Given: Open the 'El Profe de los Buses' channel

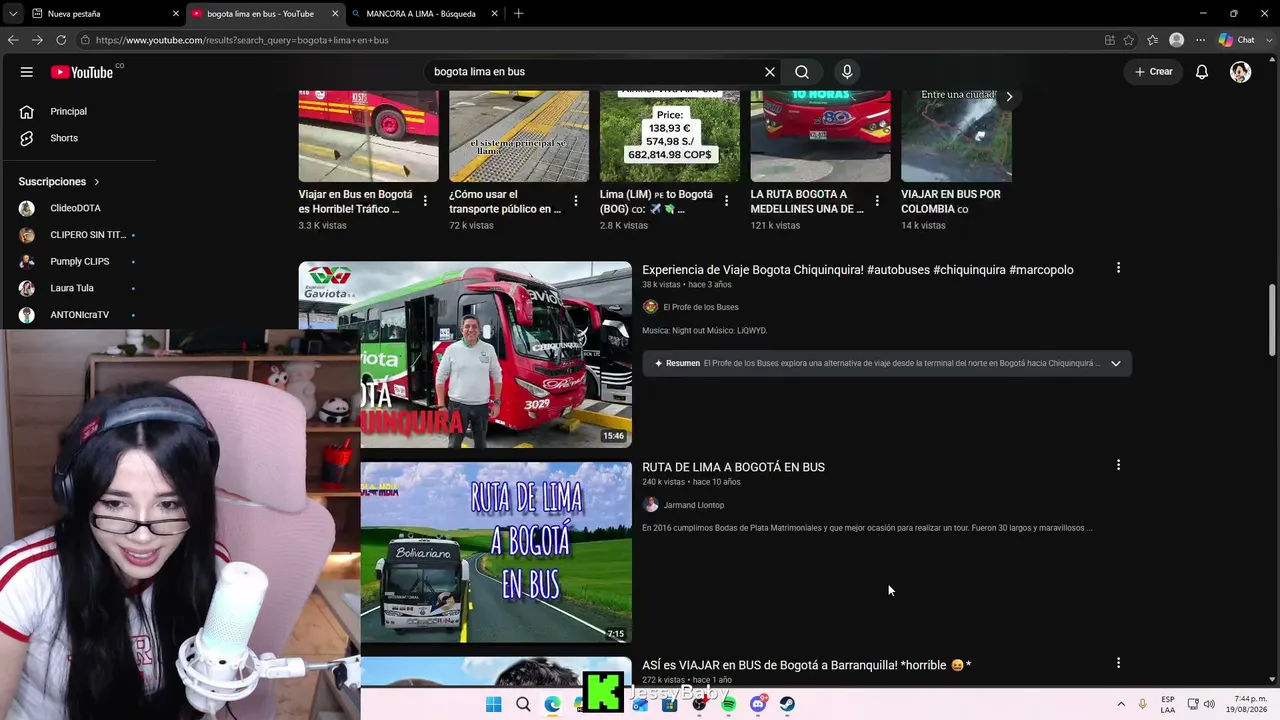Looking at the screenshot, I should (x=701, y=307).
